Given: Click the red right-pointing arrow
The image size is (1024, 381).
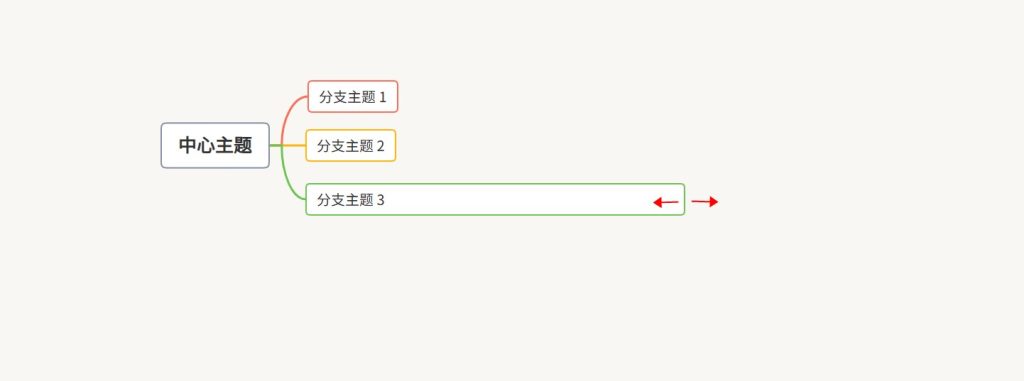Looking at the screenshot, I should click(x=705, y=202).
